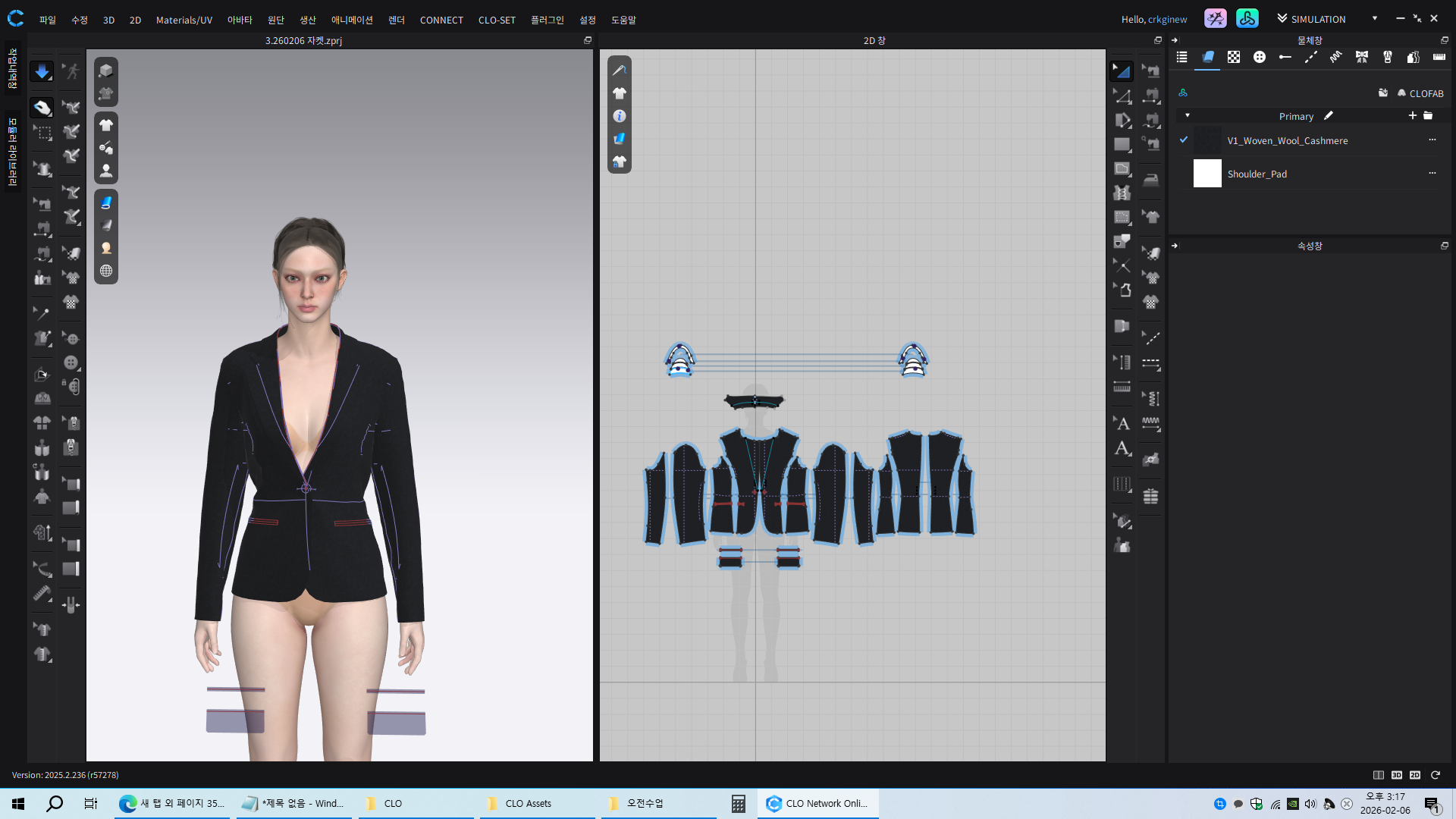
Task: Open the Topstitch tab icon
Action: [x=1310, y=57]
